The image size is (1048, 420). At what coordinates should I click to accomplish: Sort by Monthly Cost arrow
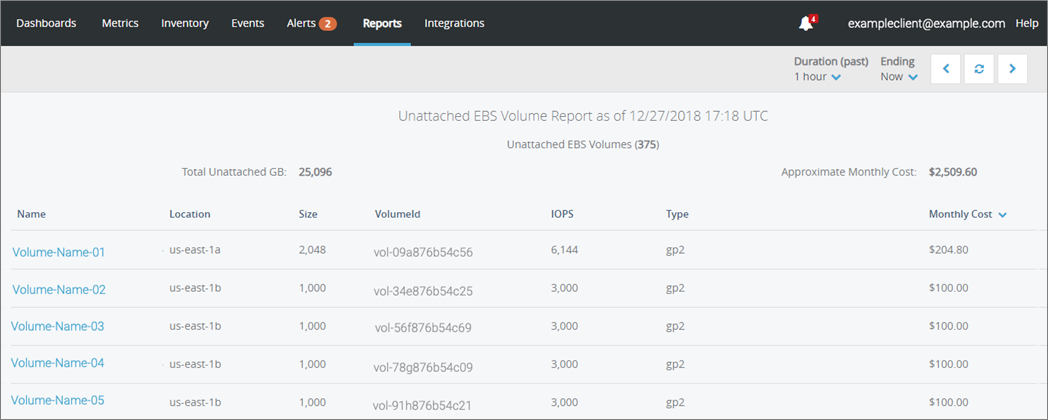(1002, 215)
